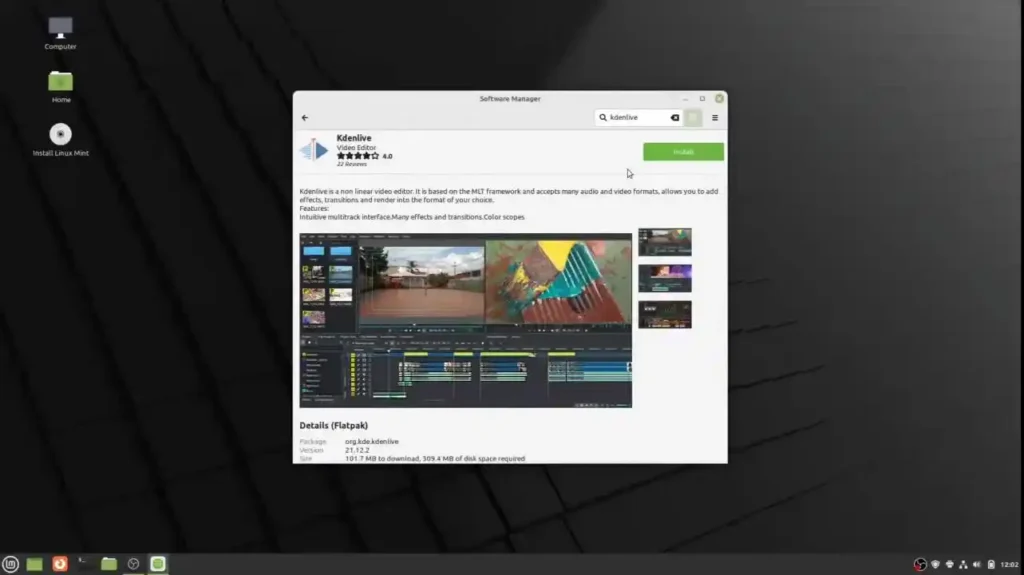
Task: Open the Files manager in taskbar
Action: coord(109,564)
